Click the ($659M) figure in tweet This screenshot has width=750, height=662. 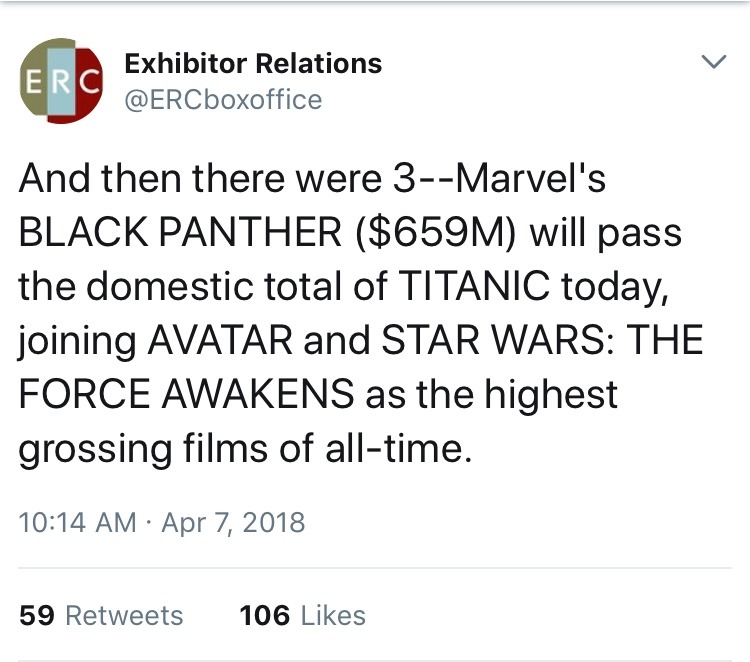[x=435, y=233]
